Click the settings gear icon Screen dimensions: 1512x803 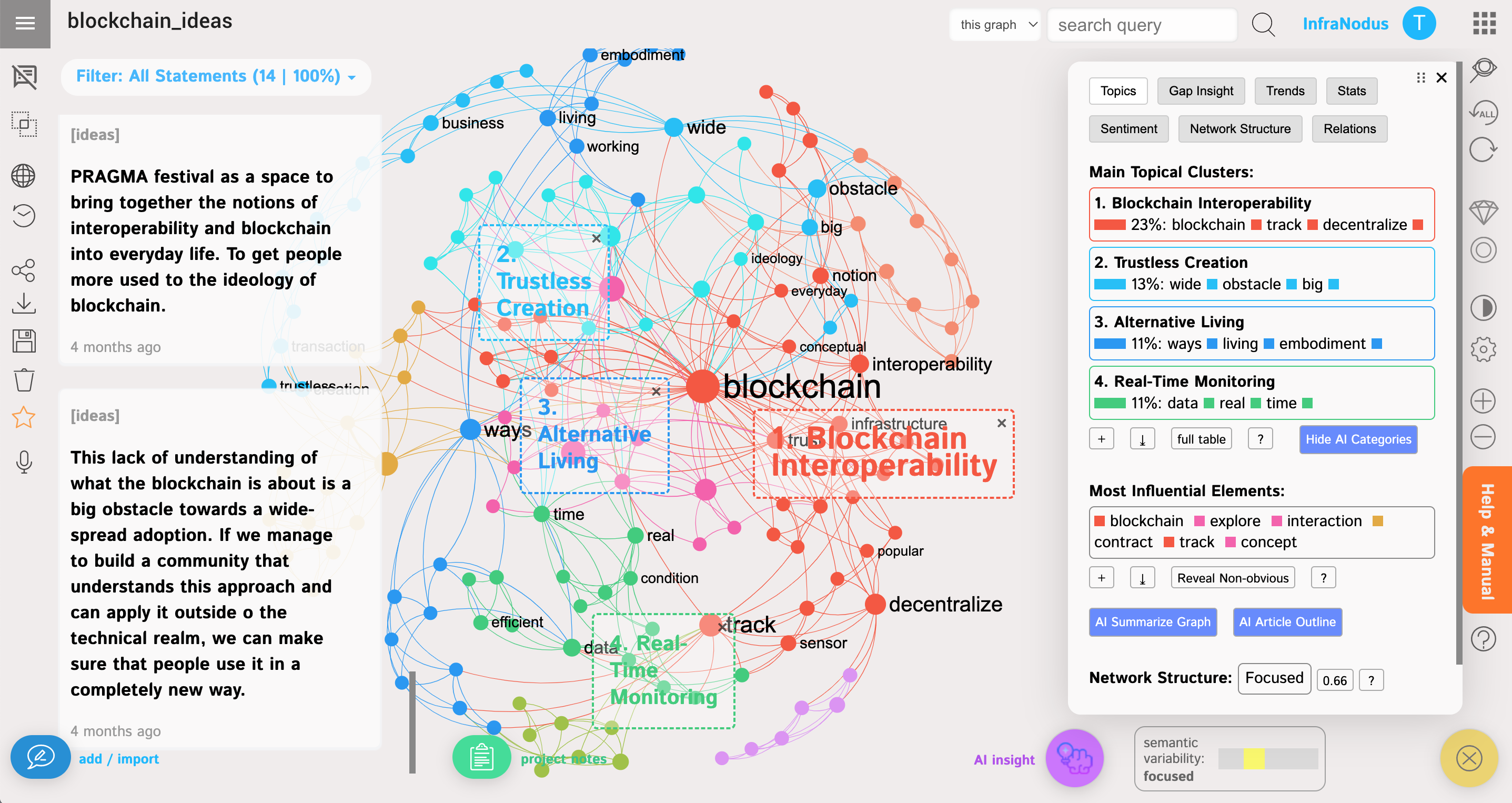pyautogui.click(x=1483, y=349)
